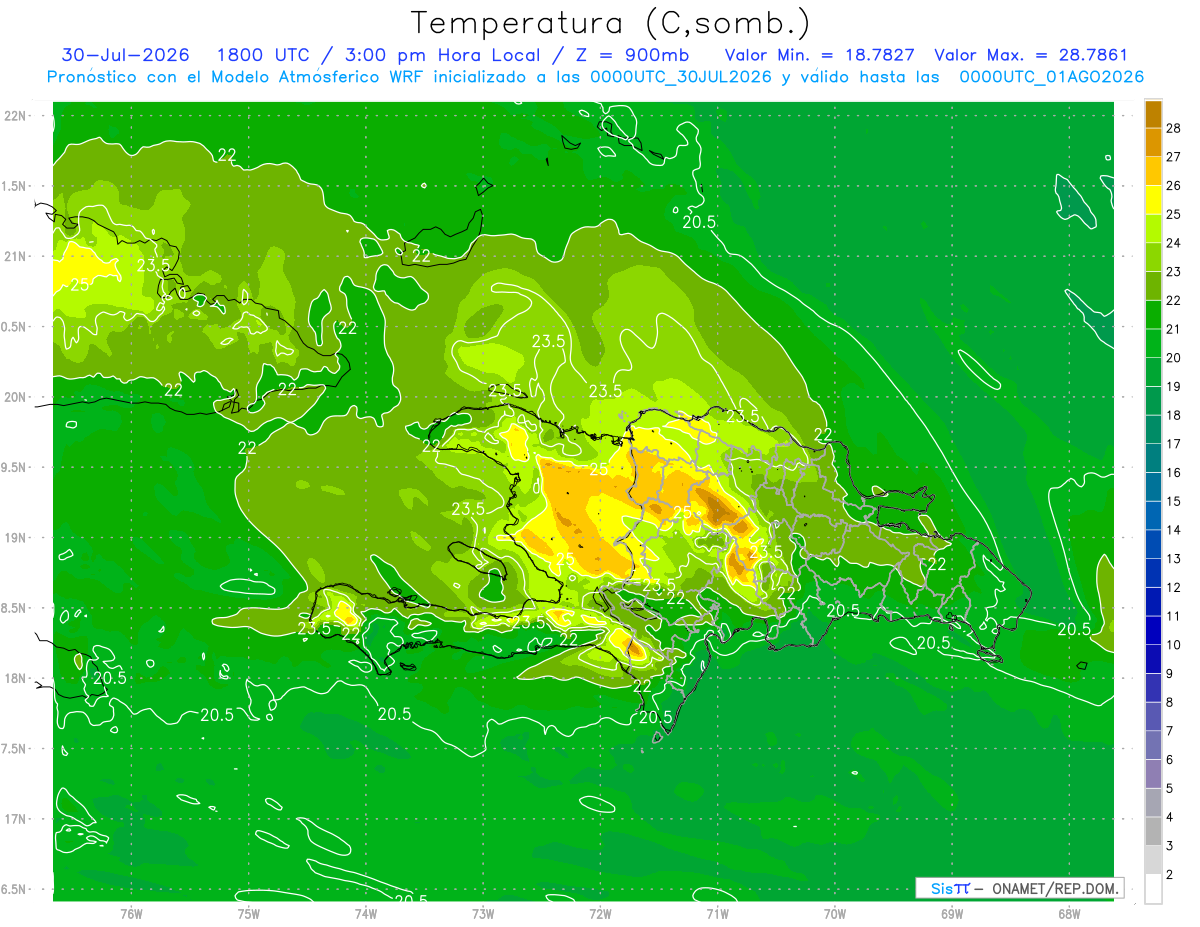The width and height of the screenshot is (1200, 927).
Task: Click the colorbar legend label "13"
Action: [1174, 558]
